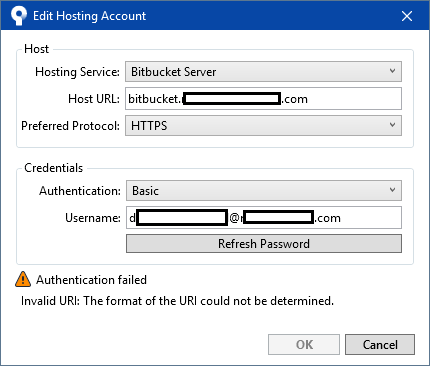Image resolution: width=430 pixels, height=366 pixels.
Task: Click the Sourcetree logo in title bar
Action: tap(19, 16)
